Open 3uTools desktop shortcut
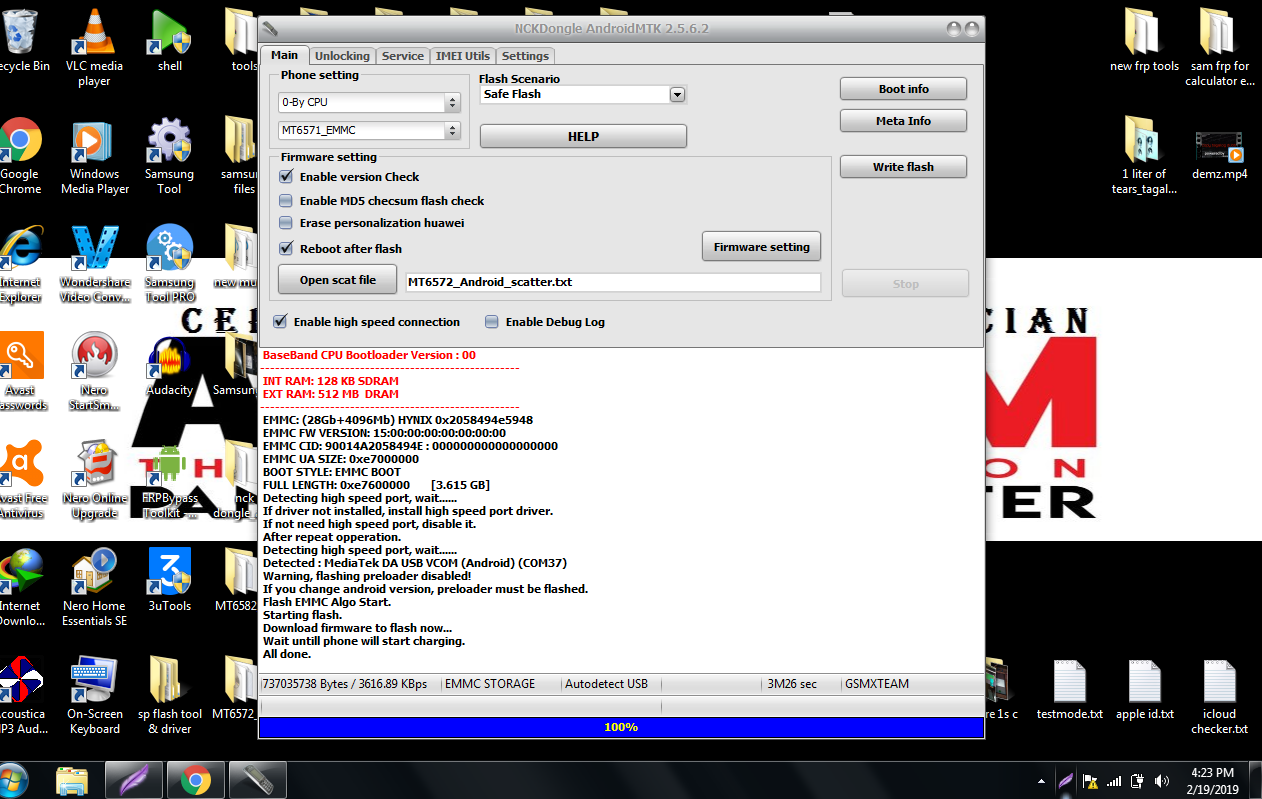The height and width of the screenshot is (799, 1262). pyautogui.click(x=169, y=579)
